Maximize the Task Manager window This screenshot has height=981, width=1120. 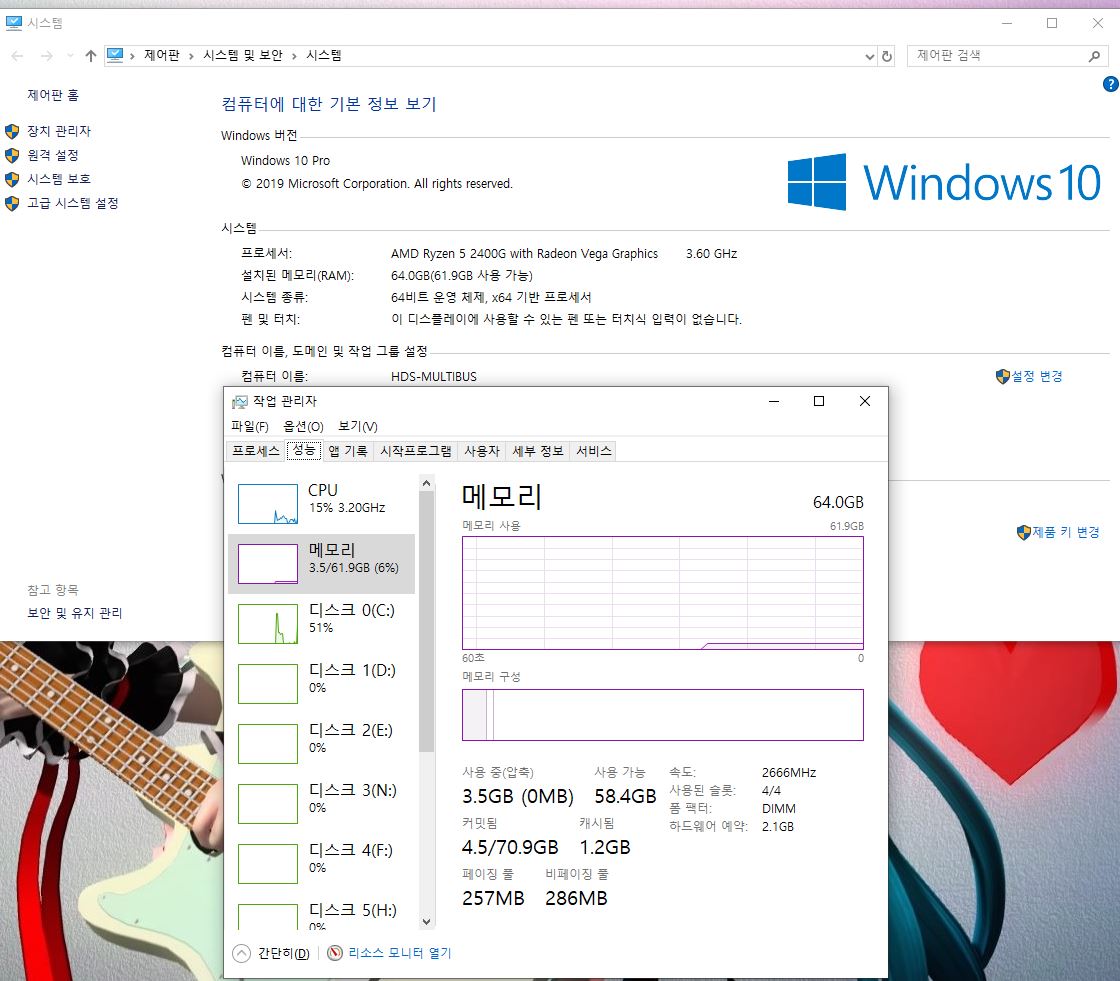coord(819,402)
